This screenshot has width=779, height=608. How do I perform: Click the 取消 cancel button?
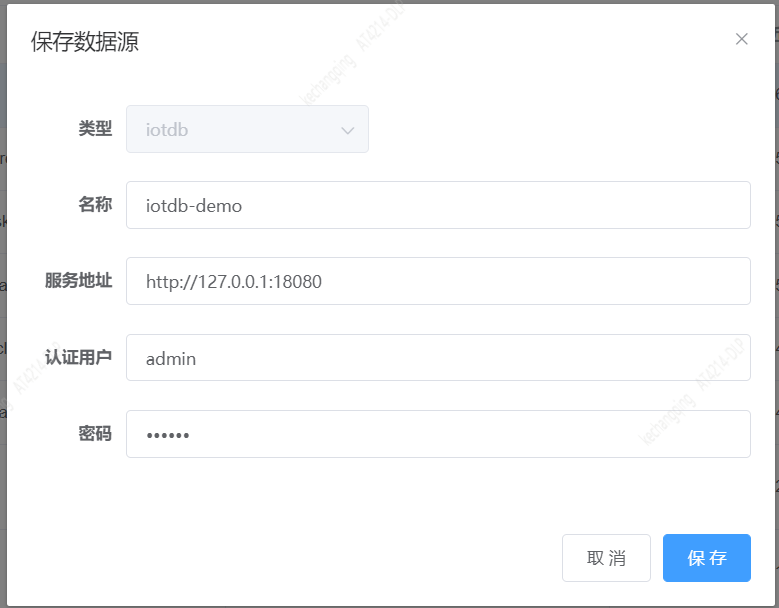tap(606, 558)
